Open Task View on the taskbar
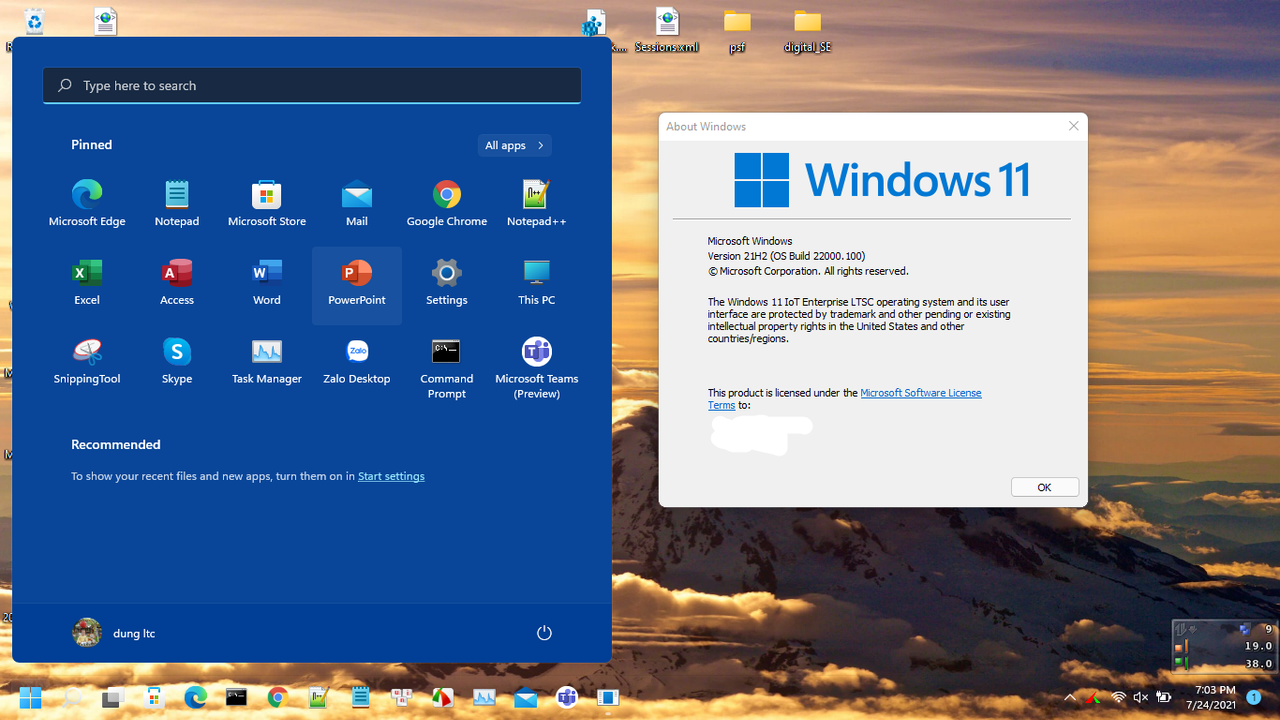 (113, 697)
